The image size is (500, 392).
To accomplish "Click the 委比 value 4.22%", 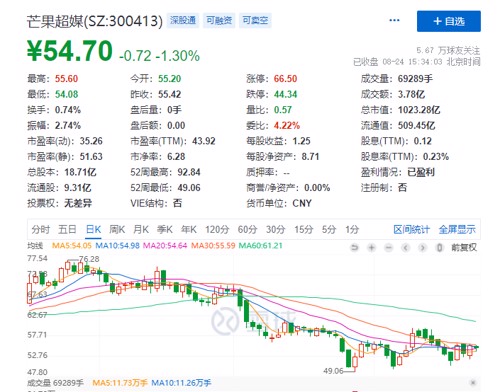I will pos(287,126).
